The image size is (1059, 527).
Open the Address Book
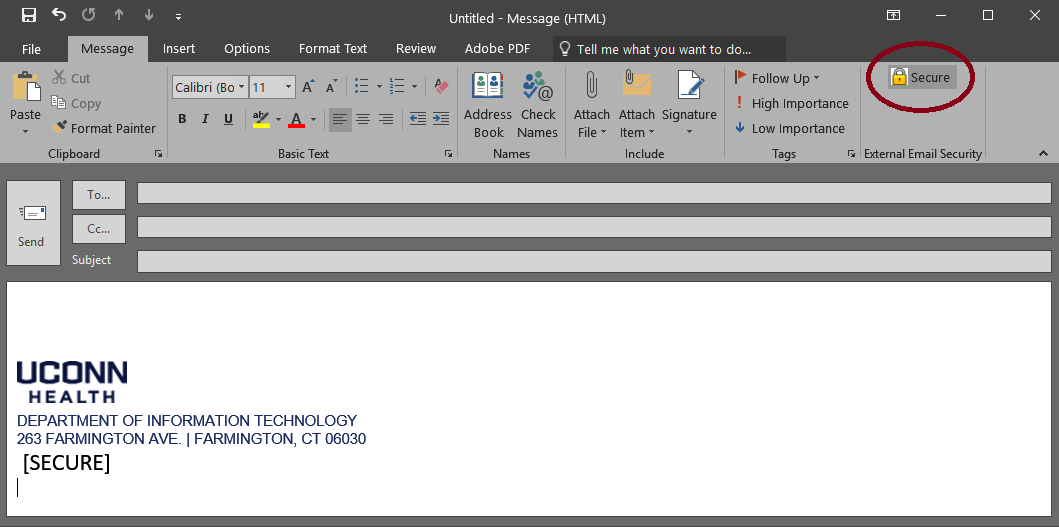(x=488, y=104)
